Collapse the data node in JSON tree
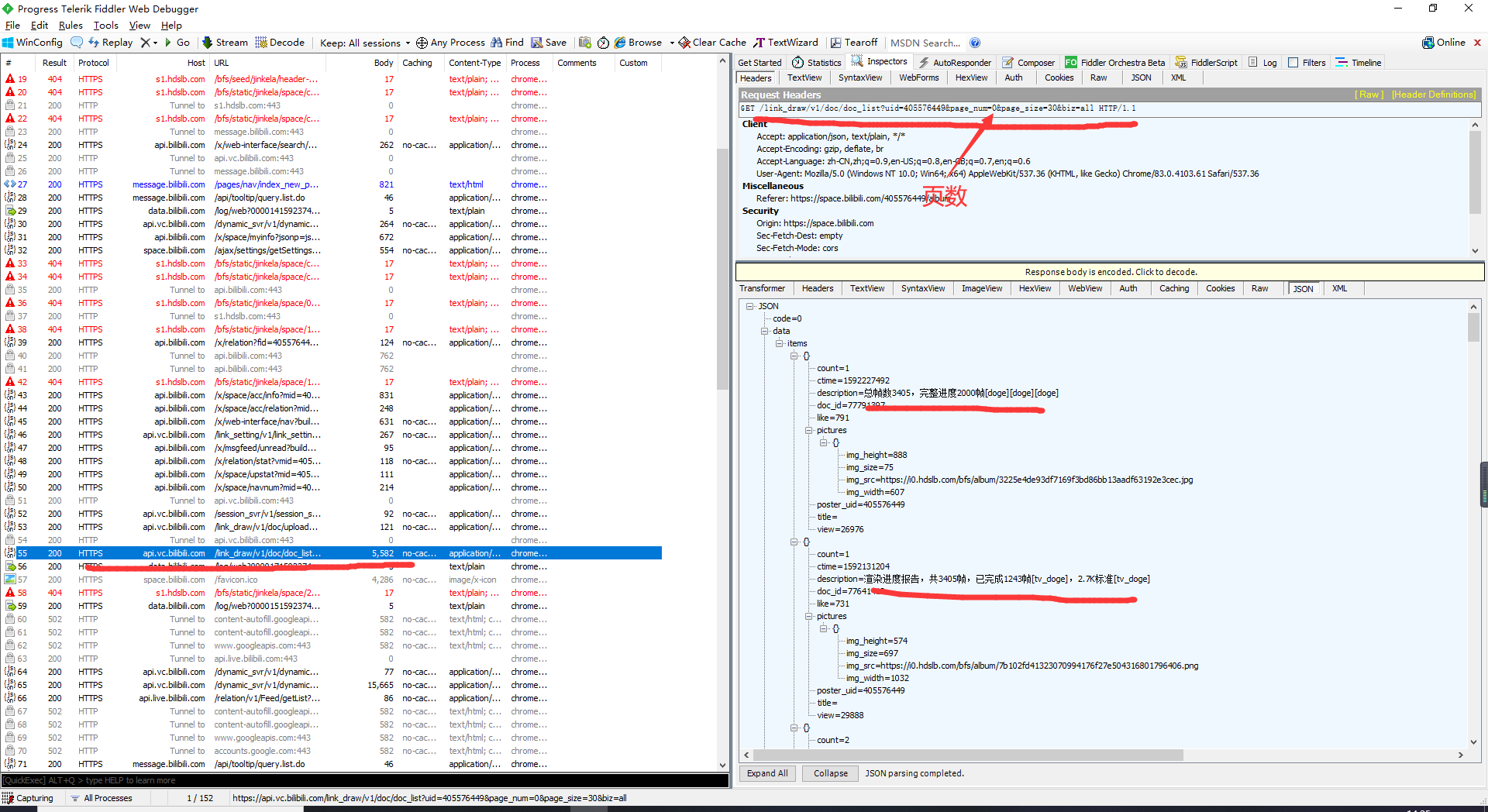 (764, 332)
